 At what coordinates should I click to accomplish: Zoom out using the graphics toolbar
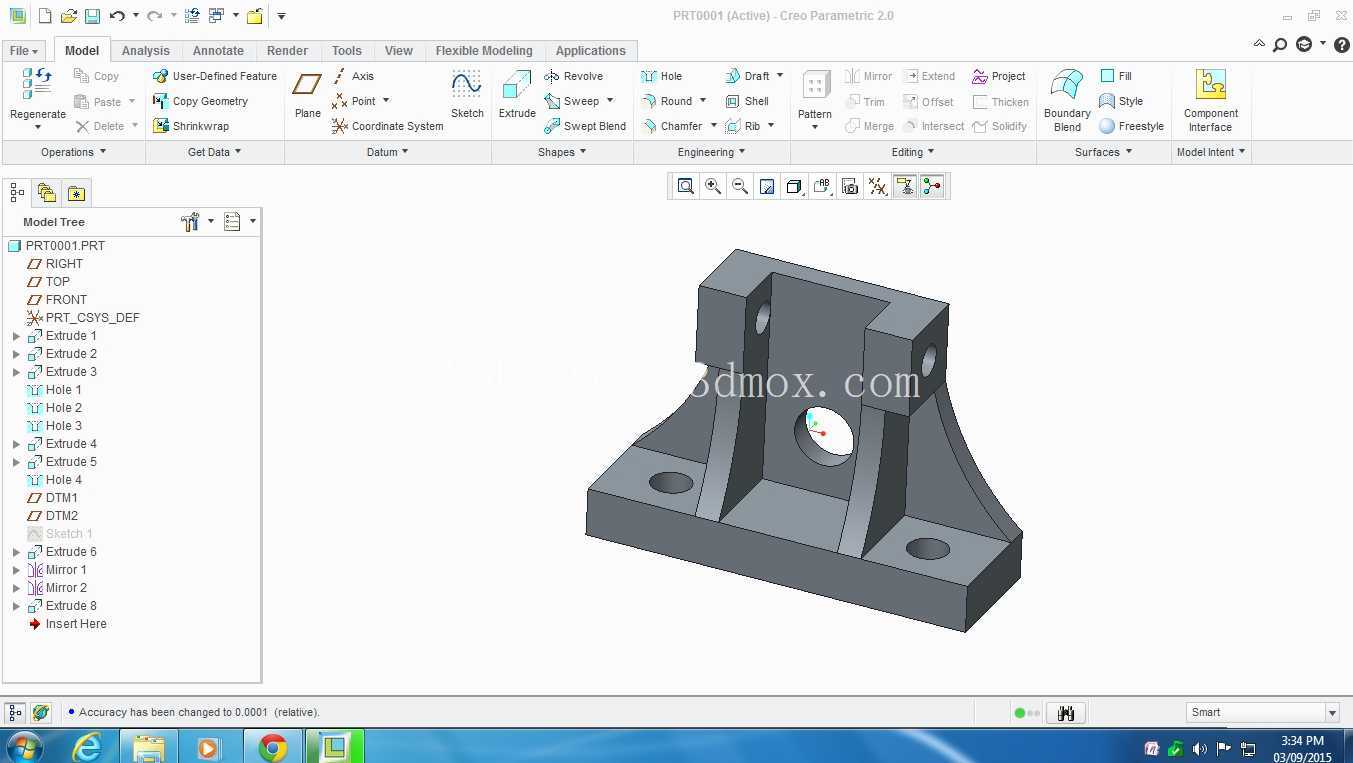click(740, 186)
